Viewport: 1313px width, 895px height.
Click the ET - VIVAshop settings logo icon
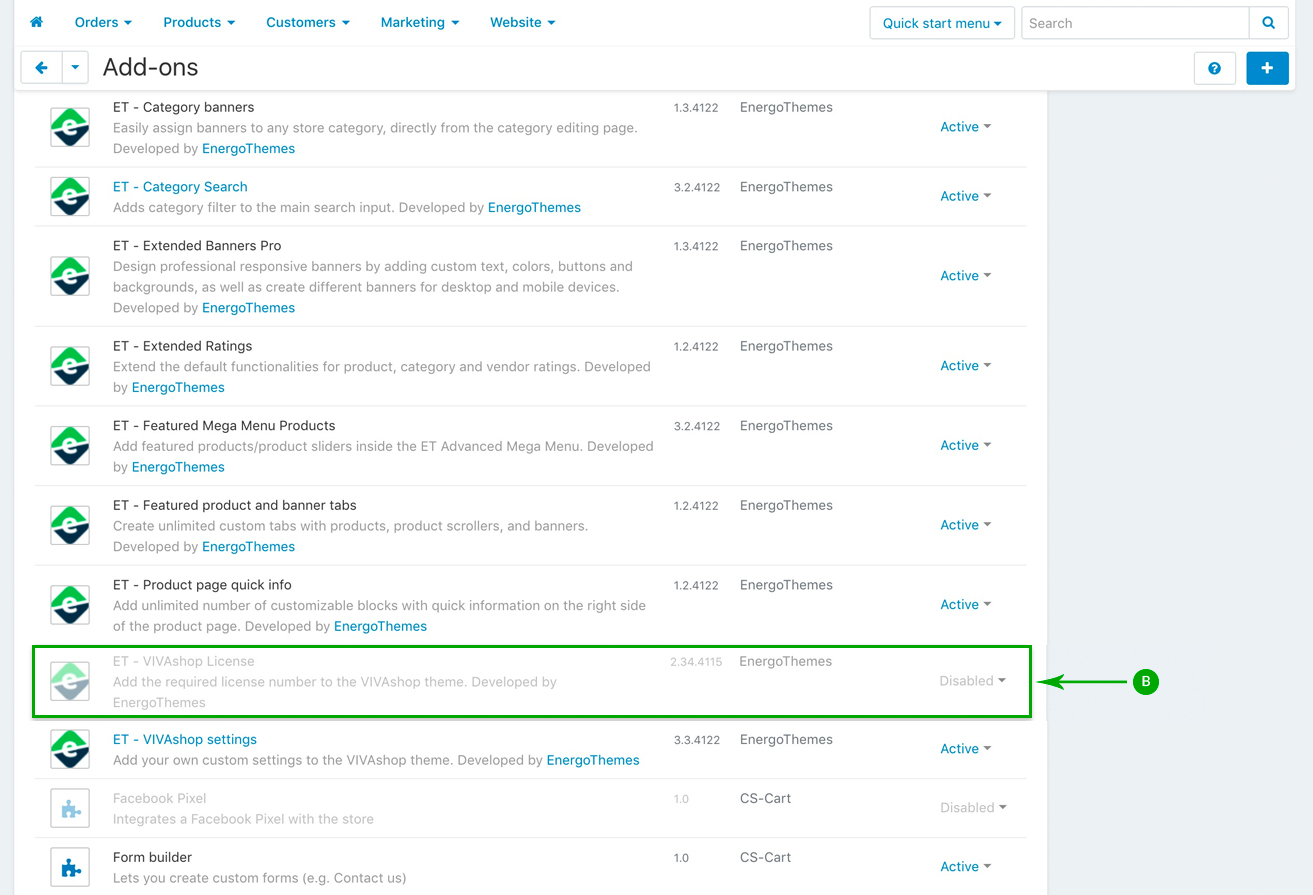point(70,749)
